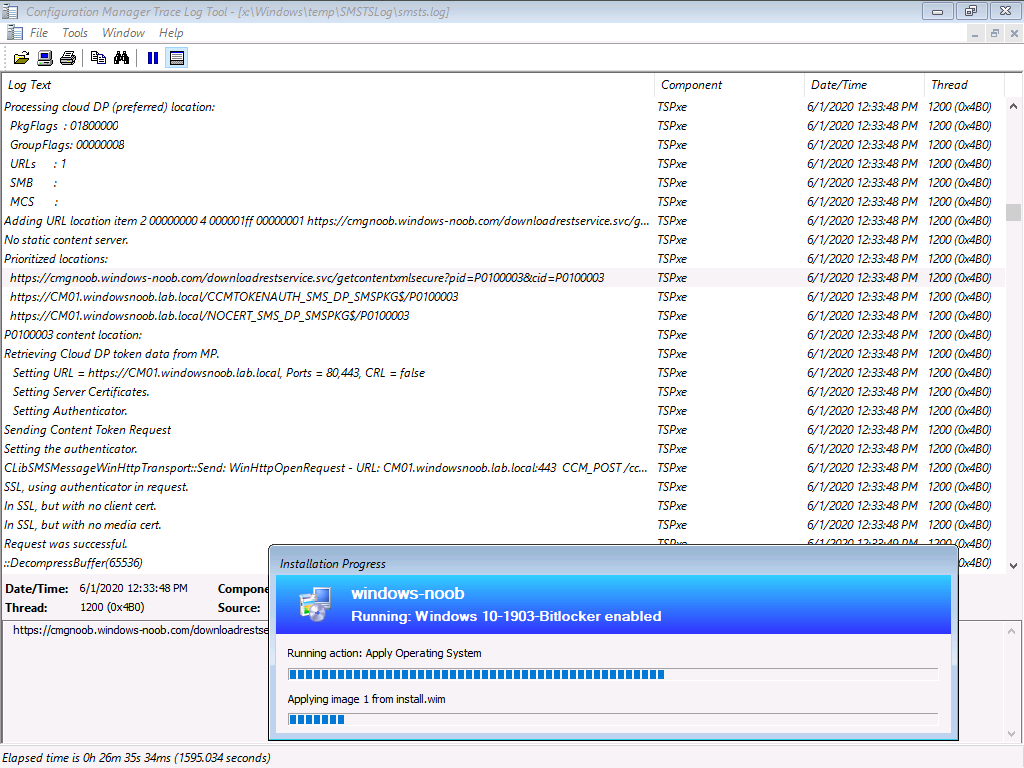The width and height of the screenshot is (1024, 768).
Task: Select the CLibSMSMessageWinHttpTransport::Send row
Action: pyautogui.click(x=503, y=468)
